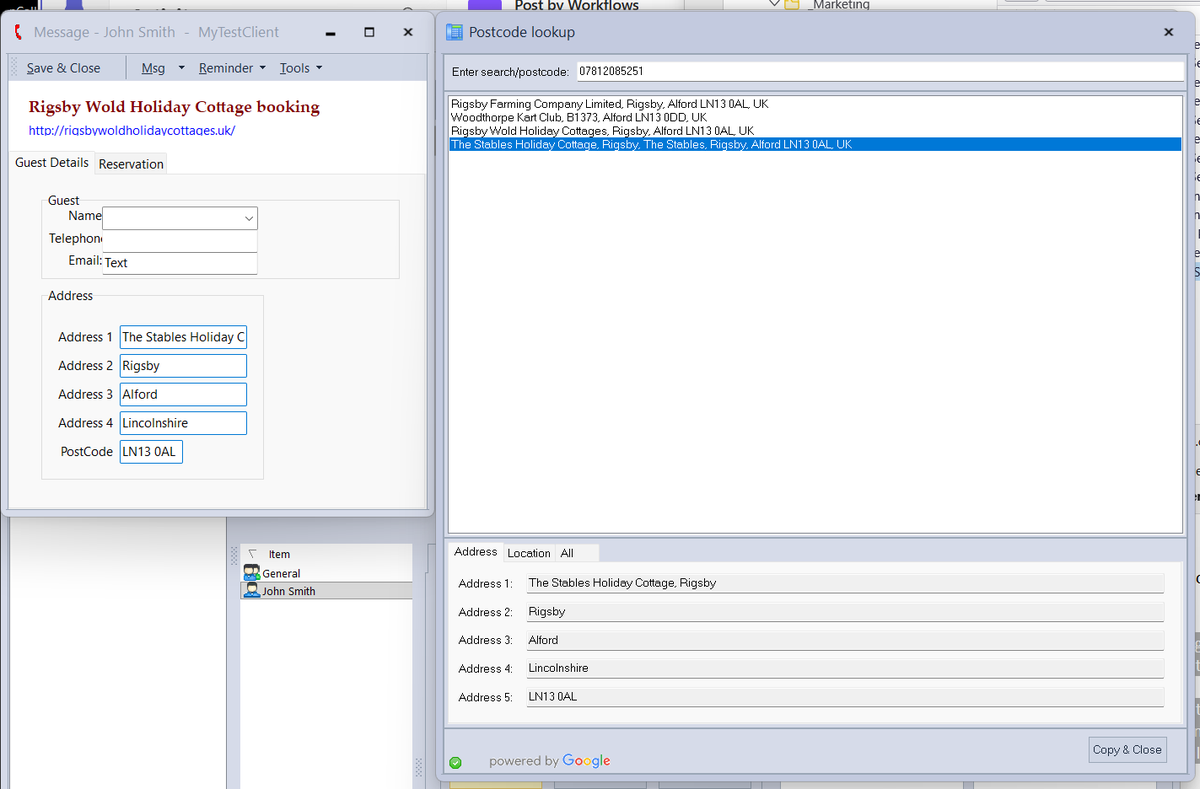The width and height of the screenshot is (1200, 789).
Task: Select The Stables Holiday Cottage result
Action: point(815,144)
